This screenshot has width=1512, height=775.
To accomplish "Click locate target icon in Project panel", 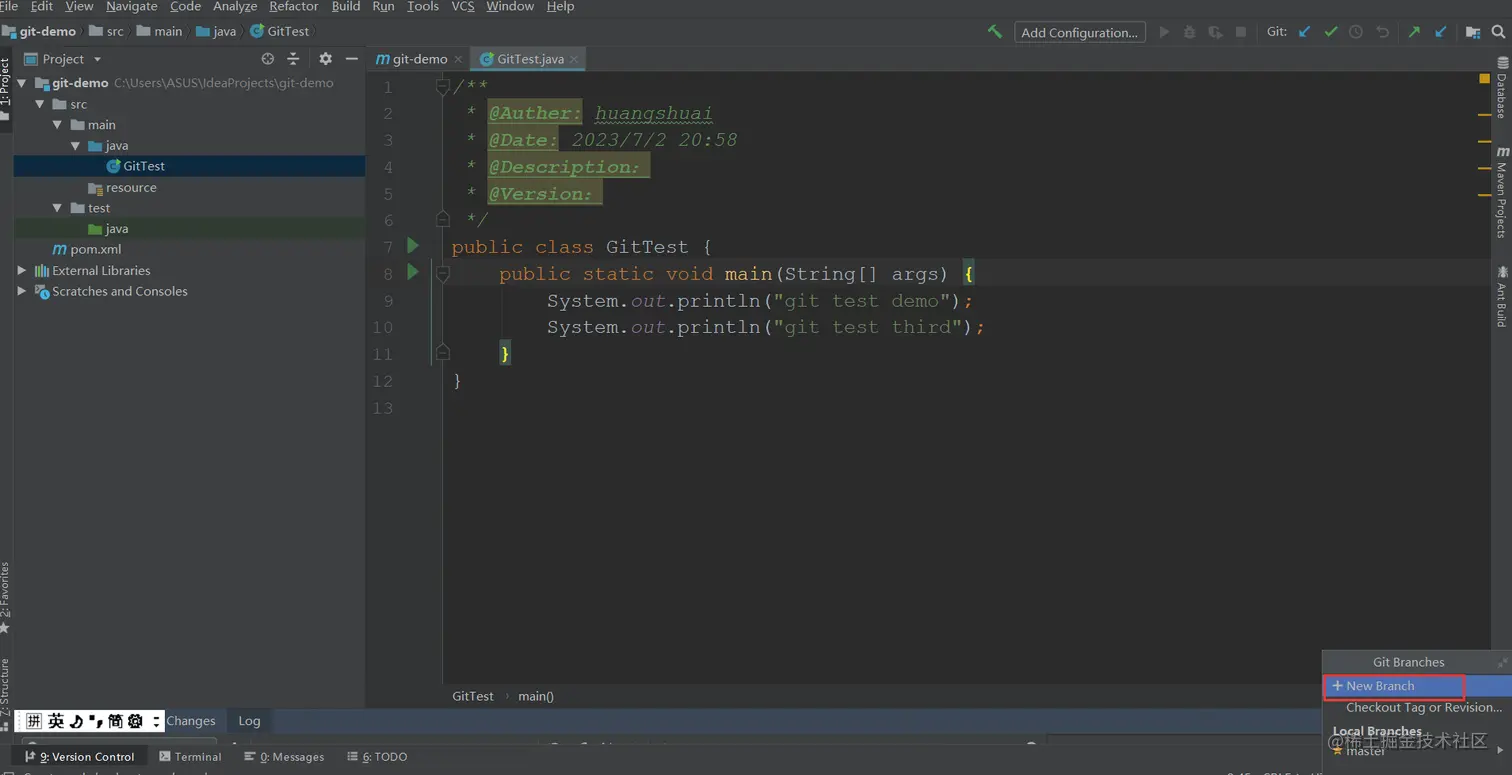I will coord(267,59).
